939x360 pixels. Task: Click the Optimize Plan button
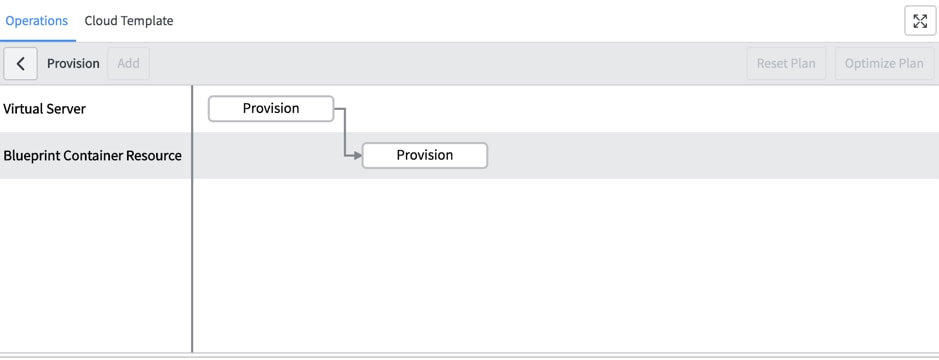884,63
